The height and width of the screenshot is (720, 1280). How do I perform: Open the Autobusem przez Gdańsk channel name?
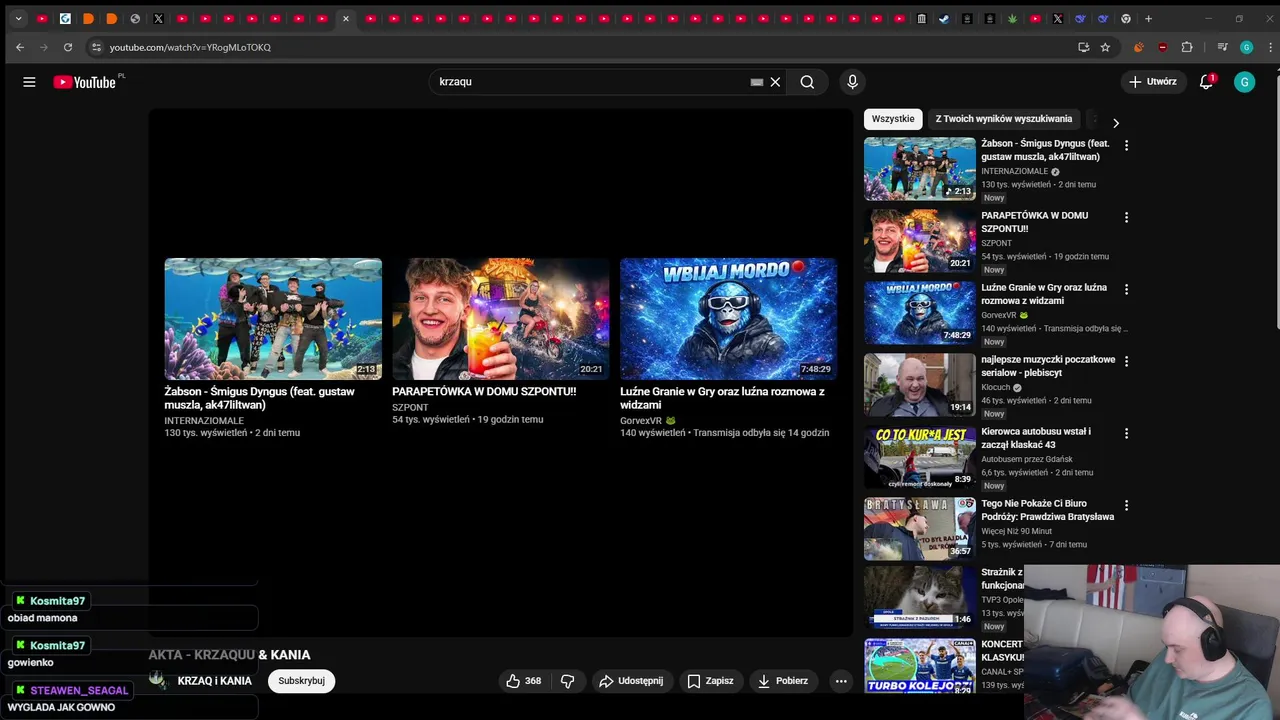(1029, 459)
